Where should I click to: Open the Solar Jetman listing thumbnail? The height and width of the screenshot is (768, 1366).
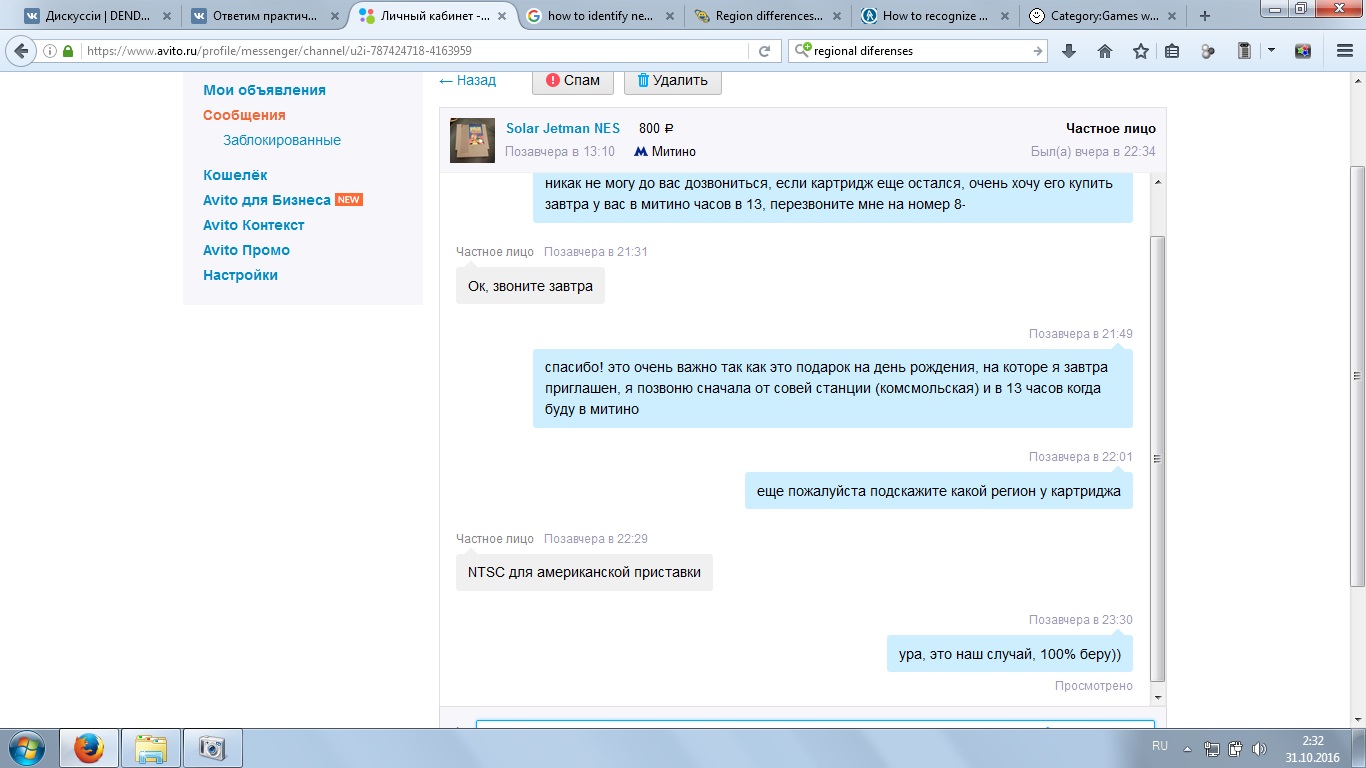pos(472,140)
